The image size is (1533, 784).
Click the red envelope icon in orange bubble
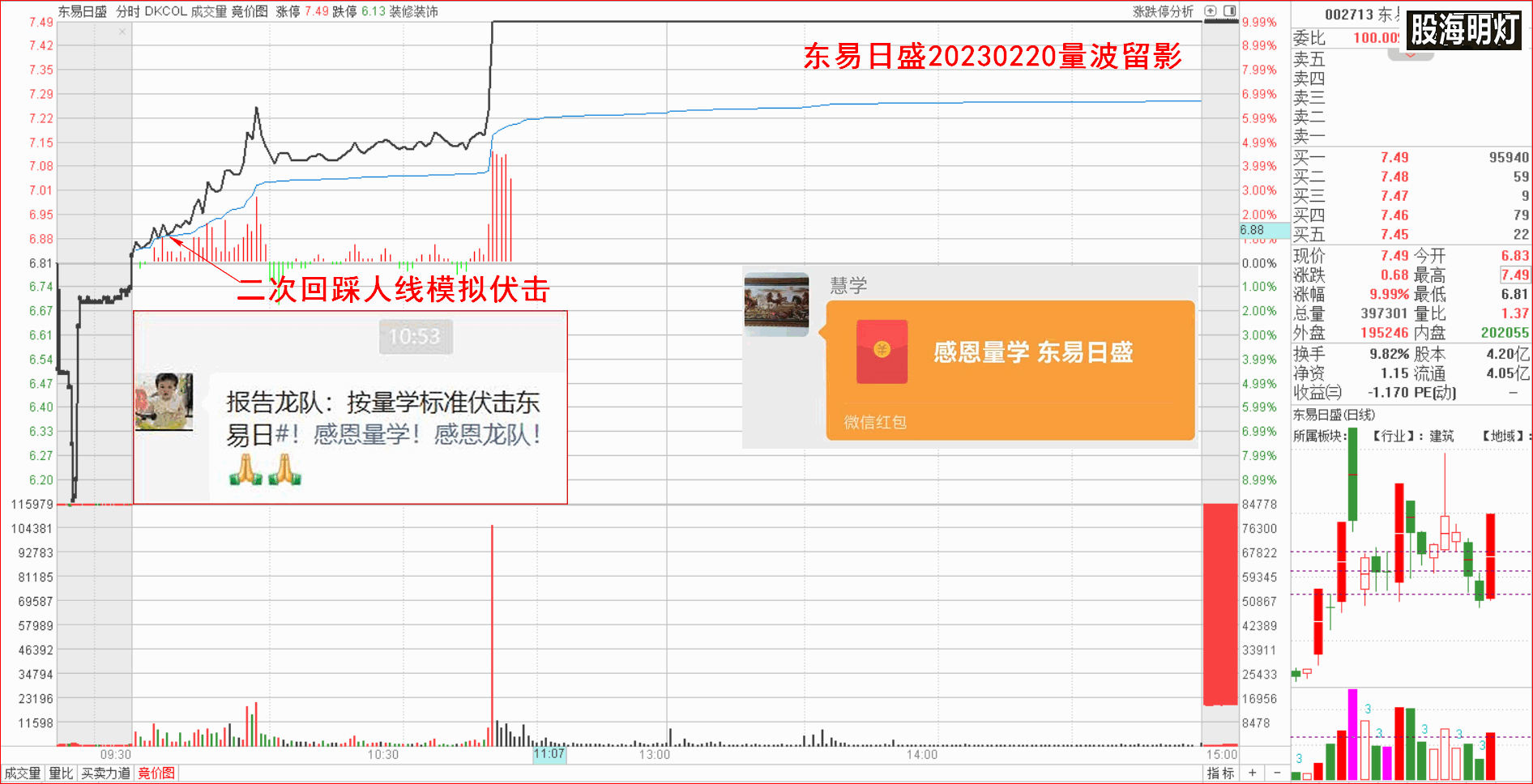click(x=882, y=351)
